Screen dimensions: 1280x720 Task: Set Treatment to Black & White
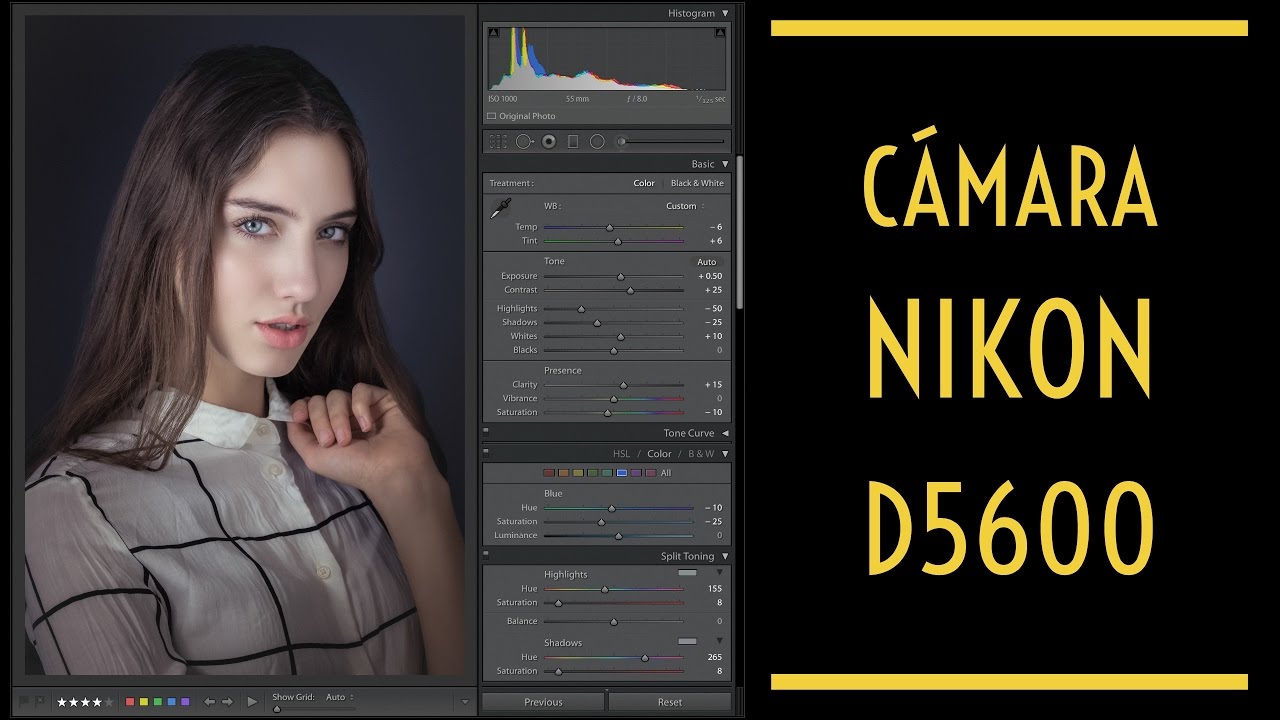pyautogui.click(x=697, y=183)
